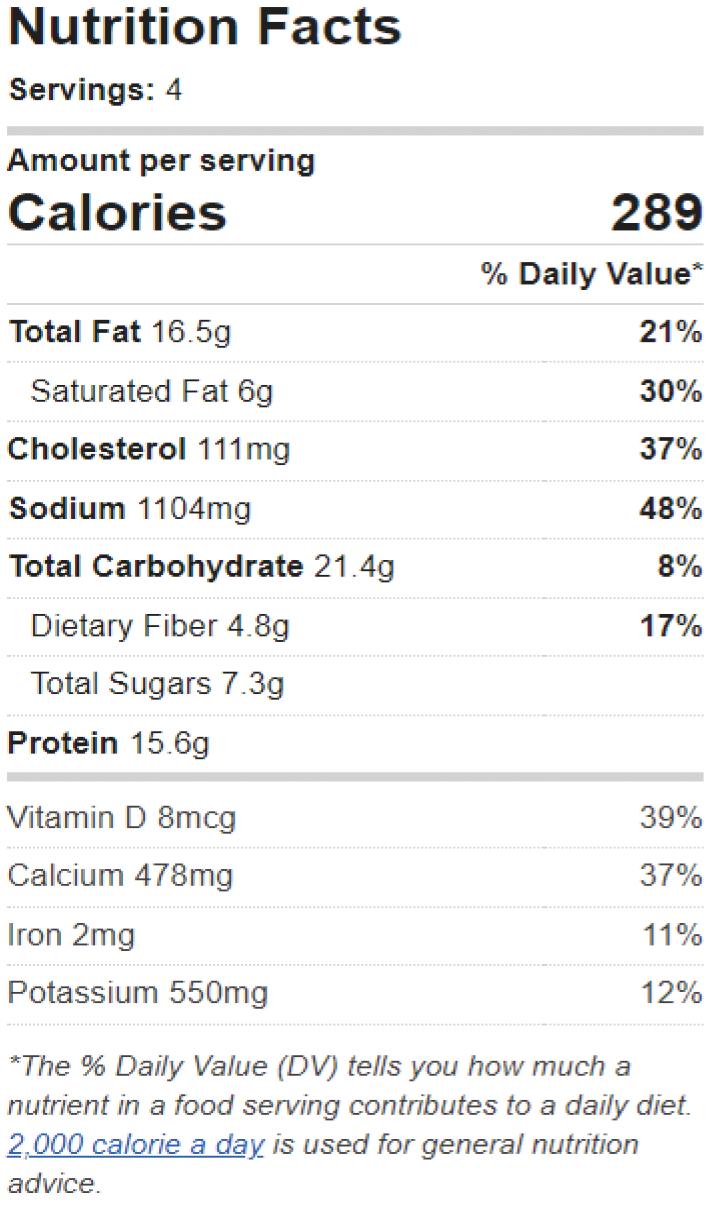Viewport: 709px width, 1209px height.
Task: Click the Iron 2mg label
Action: click(x=71, y=935)
